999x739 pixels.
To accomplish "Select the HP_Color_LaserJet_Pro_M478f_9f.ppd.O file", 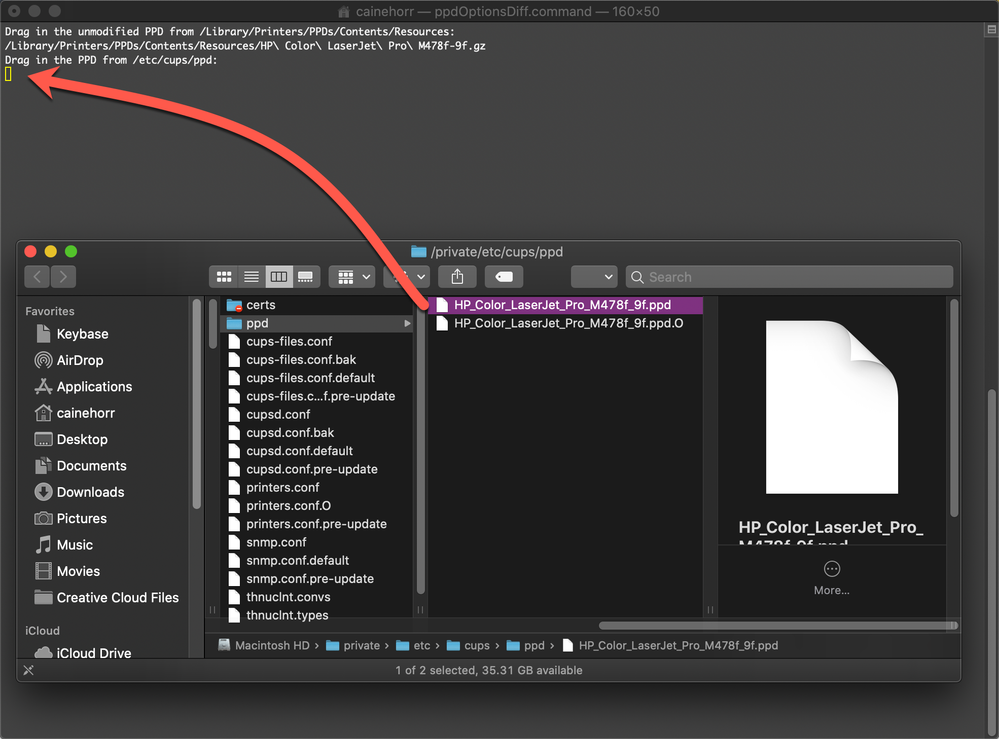I will click(x=566, y=324).
